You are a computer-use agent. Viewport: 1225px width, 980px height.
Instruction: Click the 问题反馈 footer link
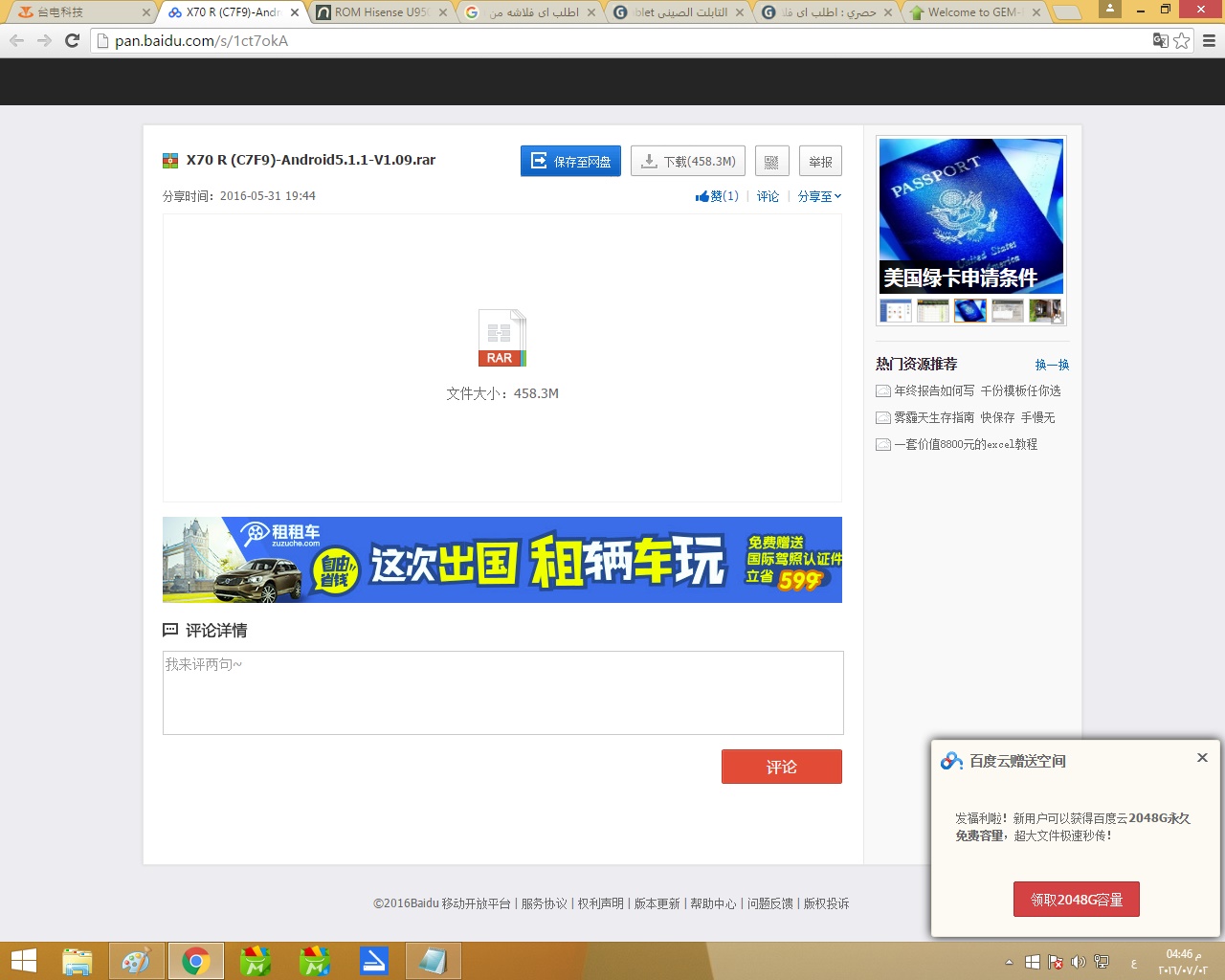click(769, 903)
